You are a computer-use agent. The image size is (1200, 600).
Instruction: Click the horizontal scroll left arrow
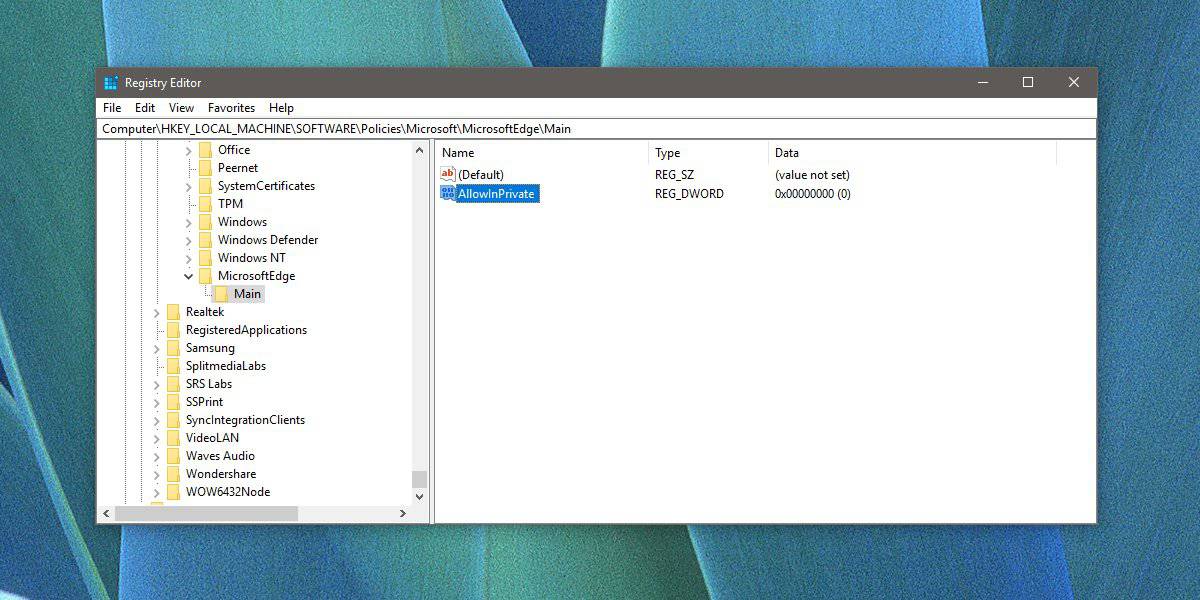107,513
